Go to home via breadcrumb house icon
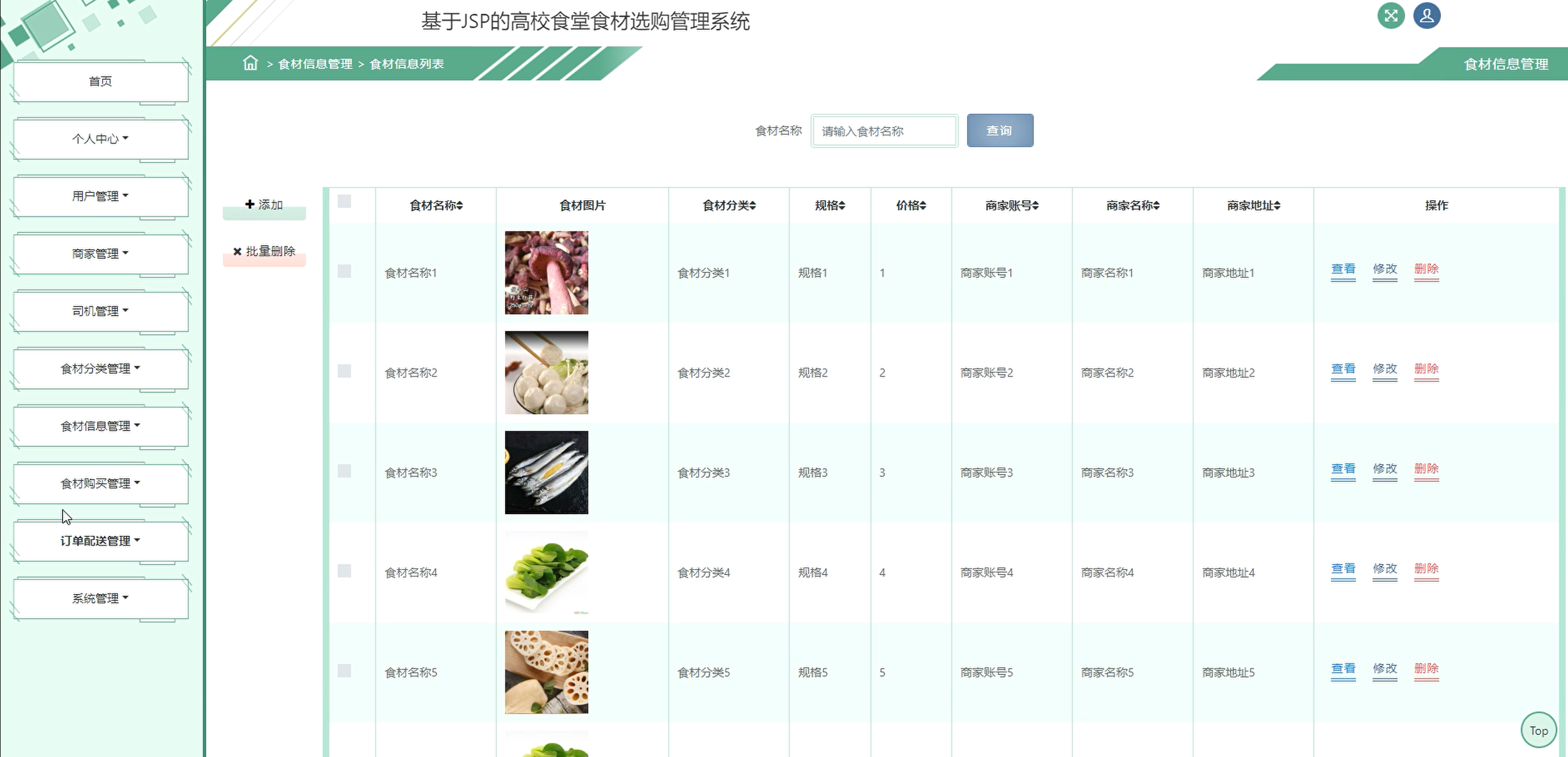 tap(250, 63)
